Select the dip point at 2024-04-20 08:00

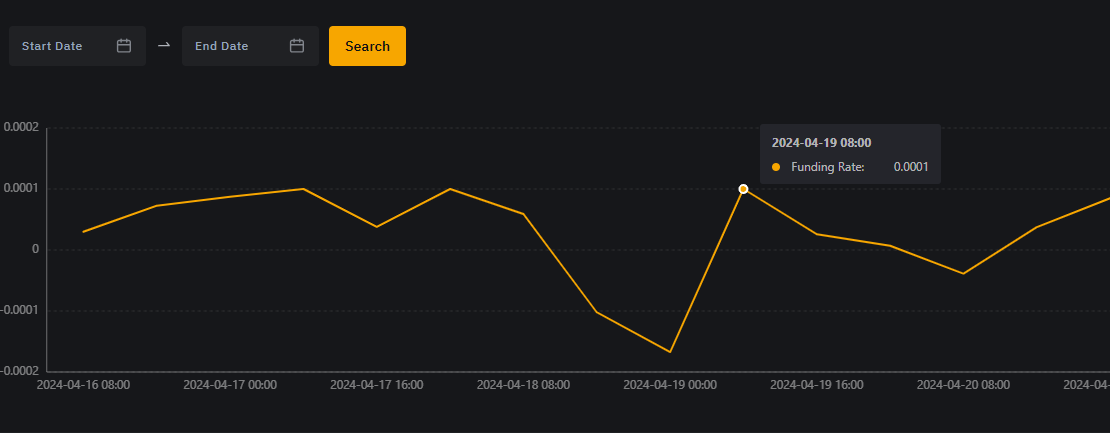pos(963,273)
